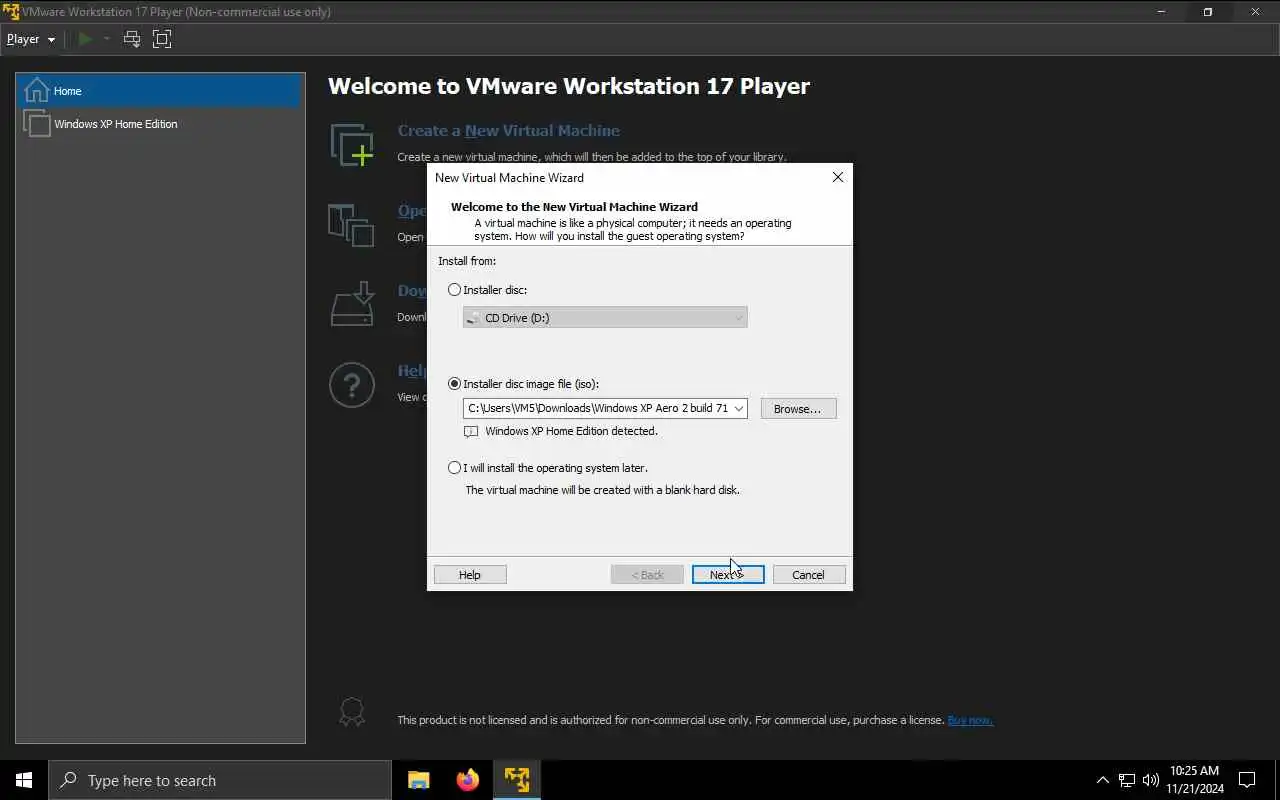This screenshot has width=1280, height=800.
Task: Click the taskbar search box
Action: (x=220, y=780)
